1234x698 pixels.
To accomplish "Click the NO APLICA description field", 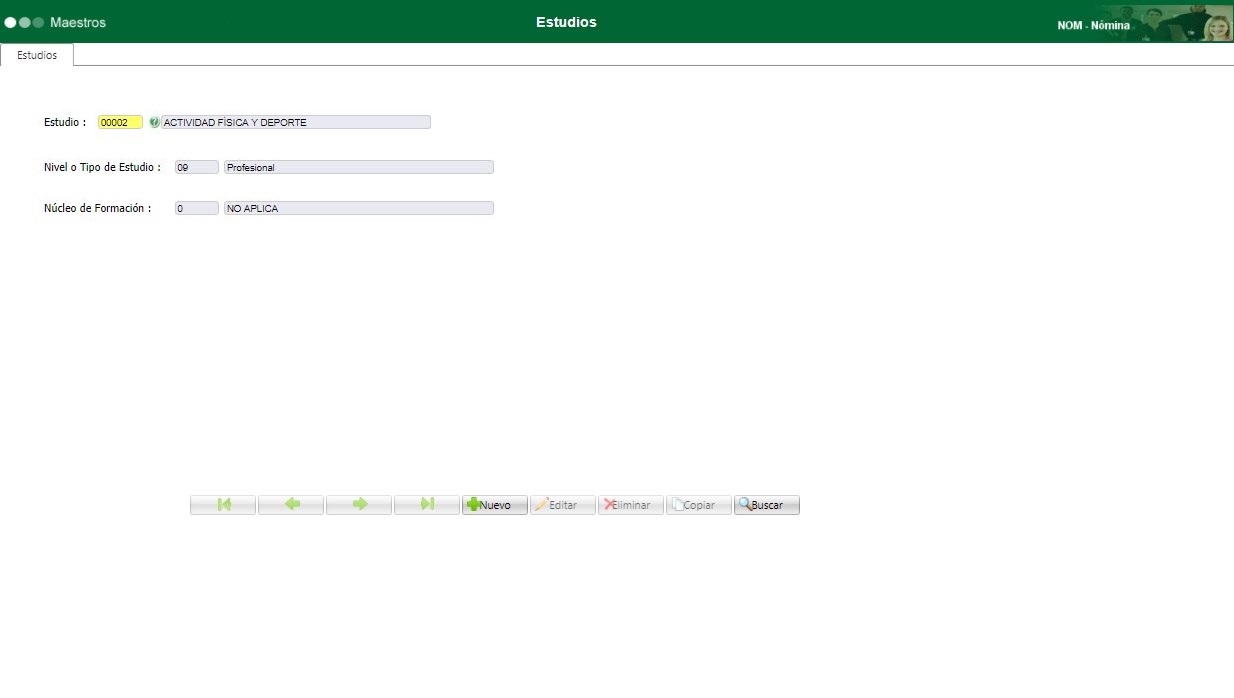I will 359,208.
